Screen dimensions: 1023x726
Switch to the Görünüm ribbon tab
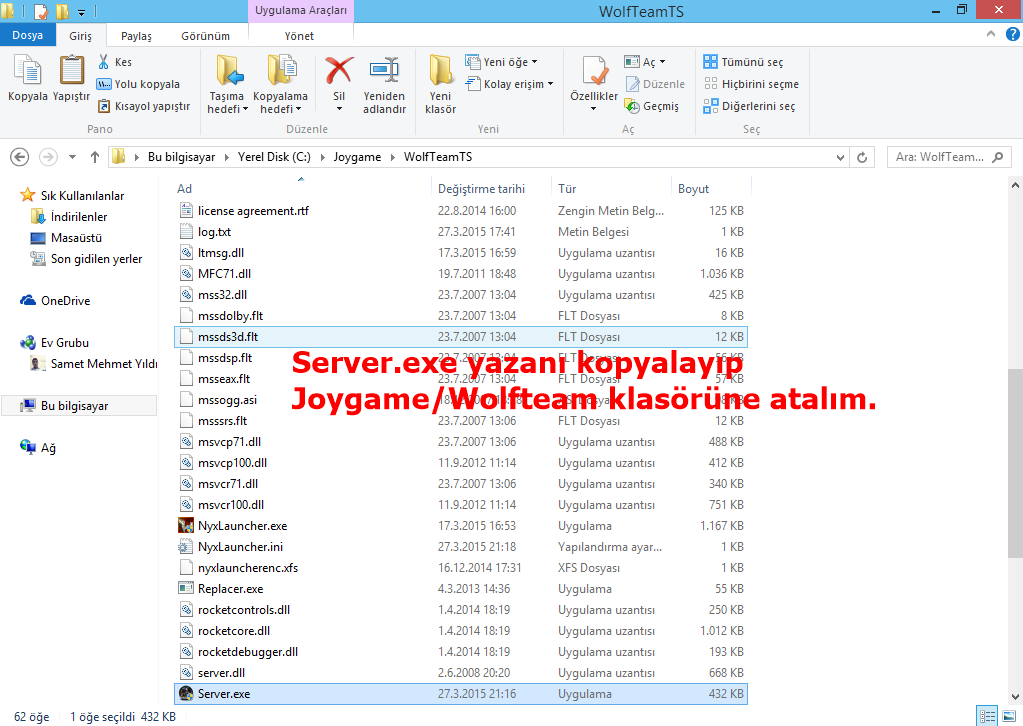coord(206,36)
